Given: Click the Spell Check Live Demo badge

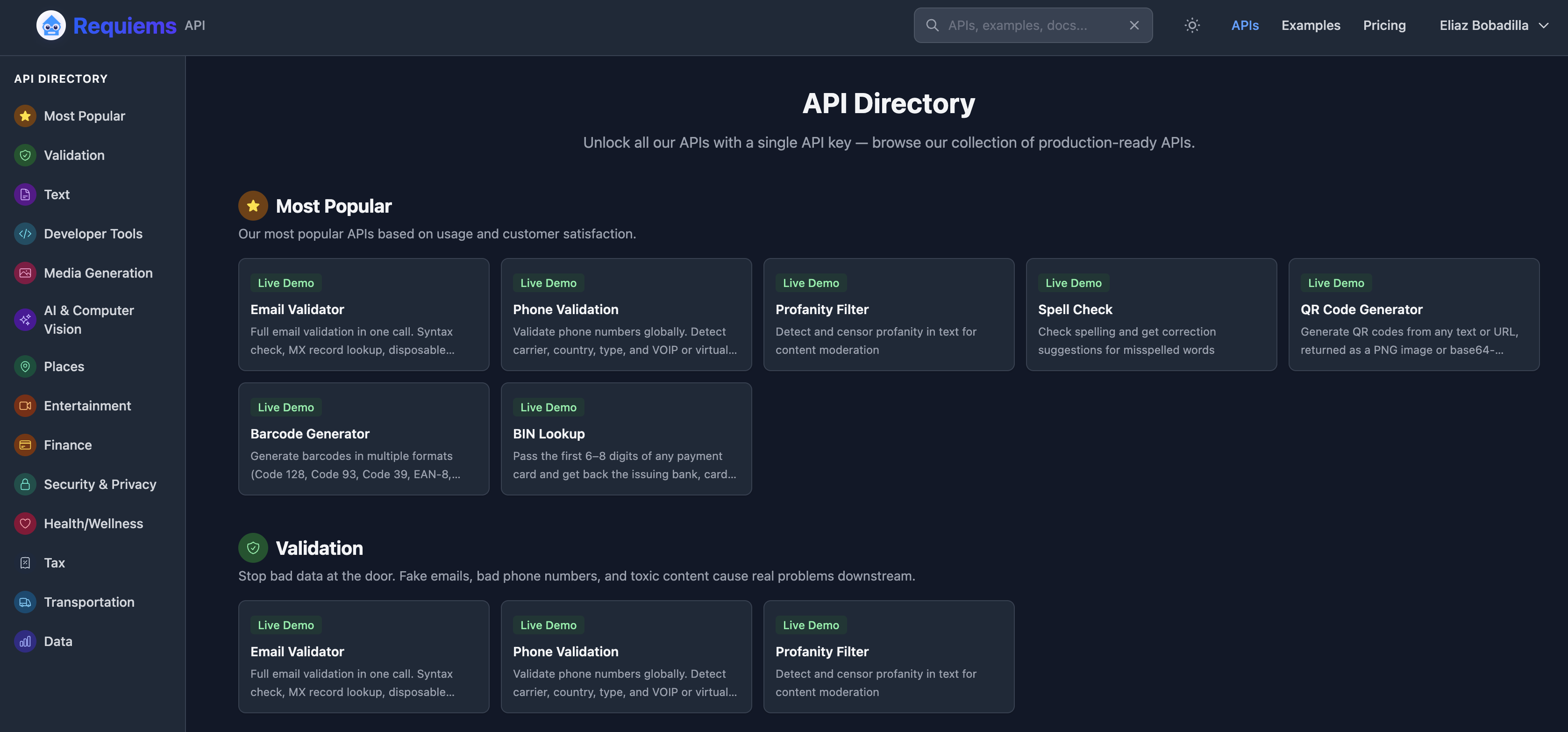Looking at the screenshot, I should click(1073, 283).
